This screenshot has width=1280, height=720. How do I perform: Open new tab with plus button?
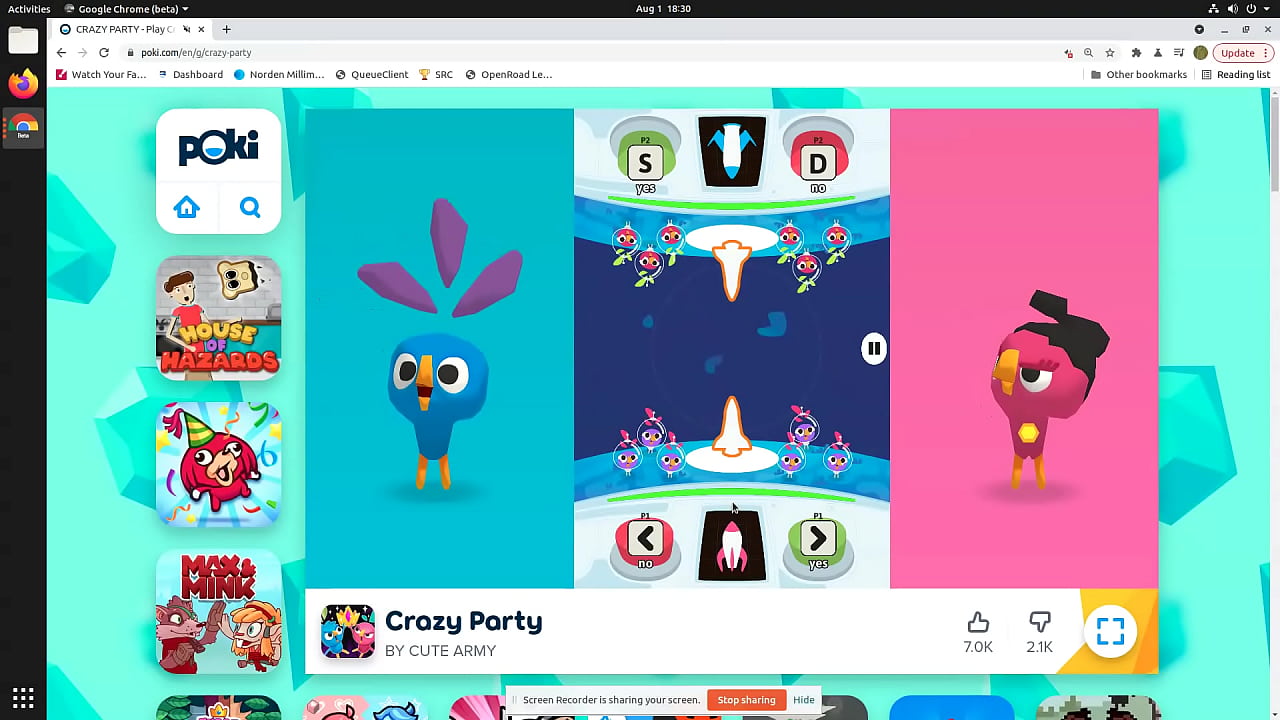(x=227, y=29)
